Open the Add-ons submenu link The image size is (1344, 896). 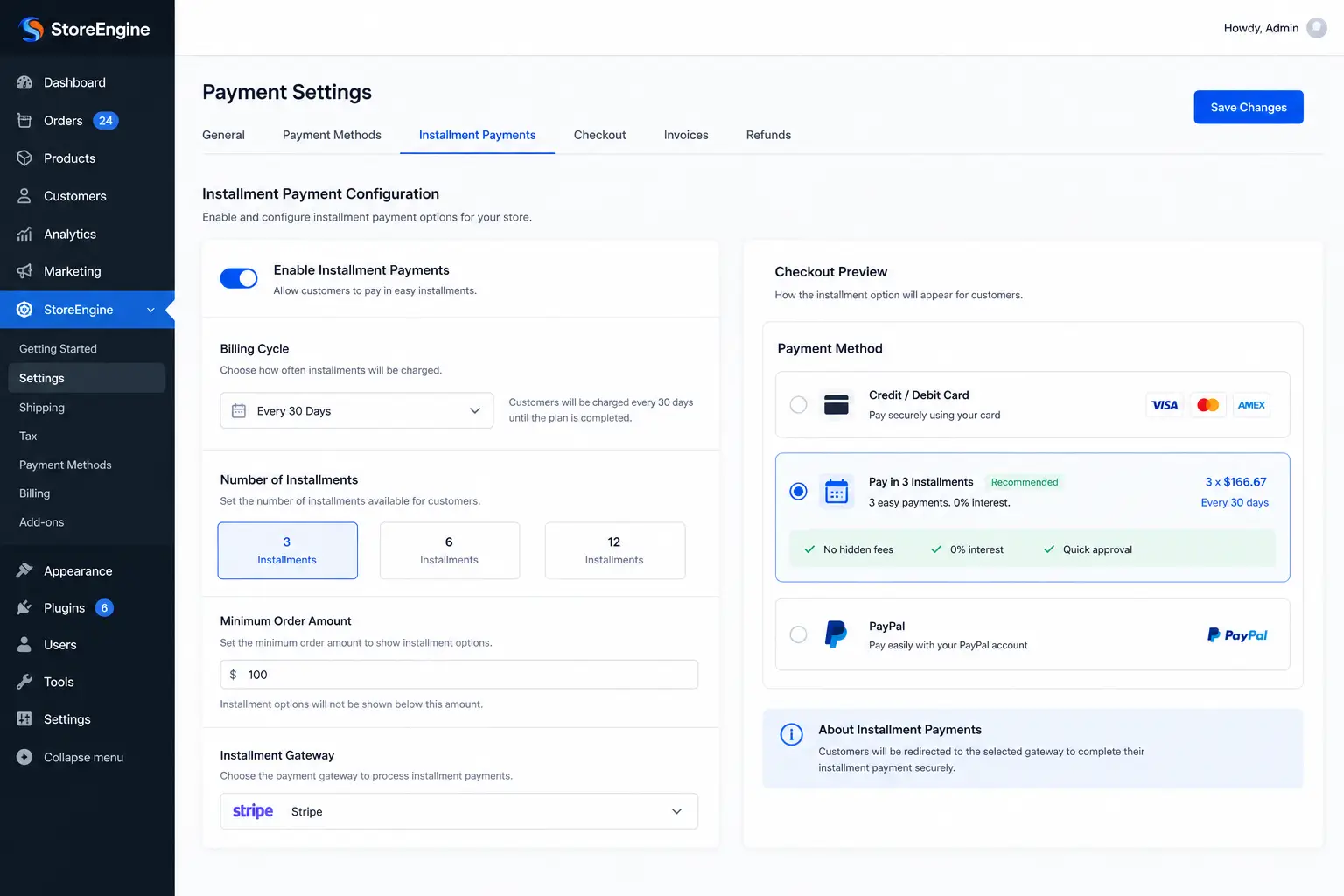pyautogui.click(x=42, y=522)
